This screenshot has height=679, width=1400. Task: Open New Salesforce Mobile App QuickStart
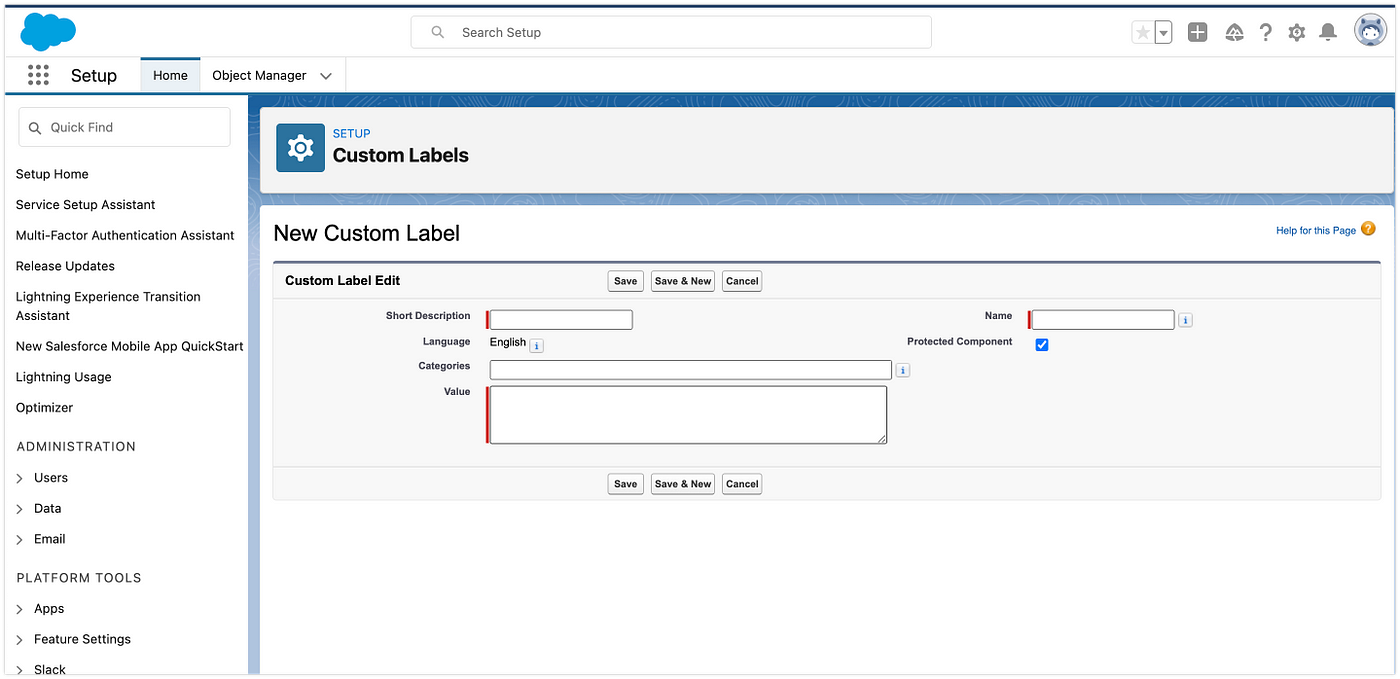pyautogui.click(x=129, y=347)
